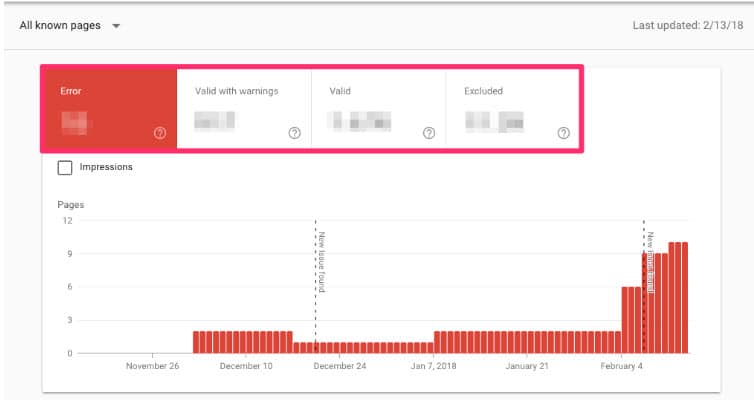Click the February 4 axis label
754x400 pixels.
point(621,366)
